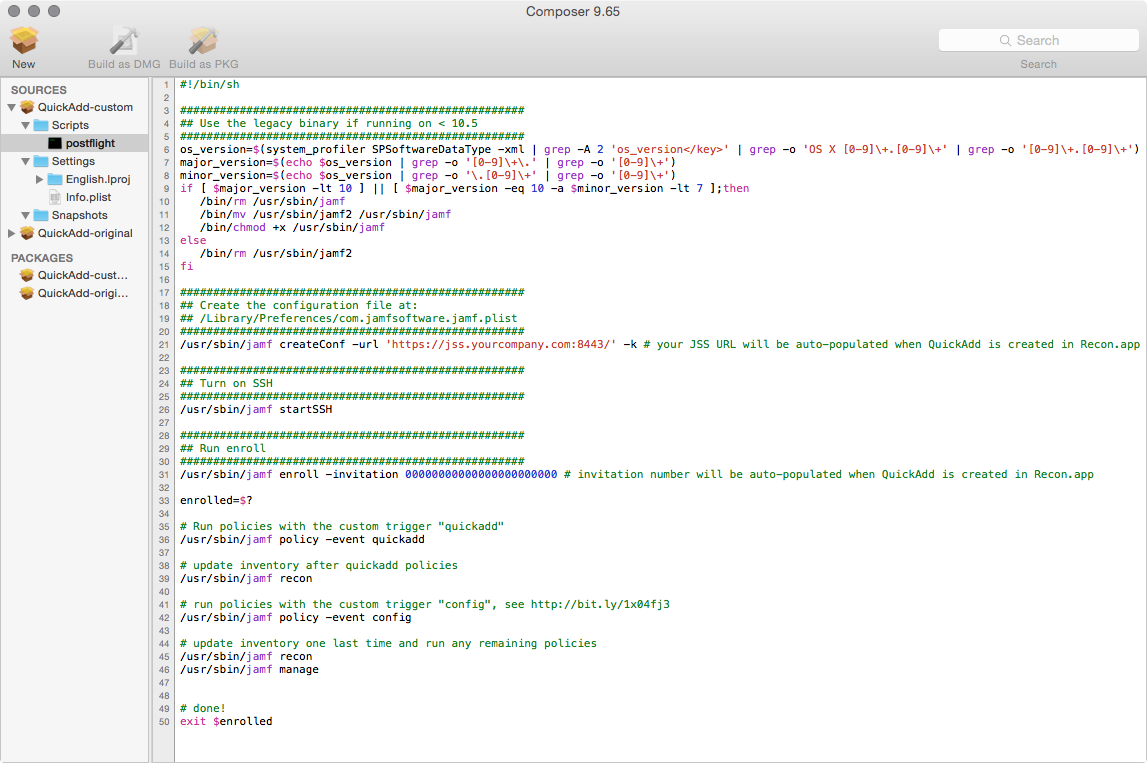Select English.lproj in the sidebar

point(98,179)
